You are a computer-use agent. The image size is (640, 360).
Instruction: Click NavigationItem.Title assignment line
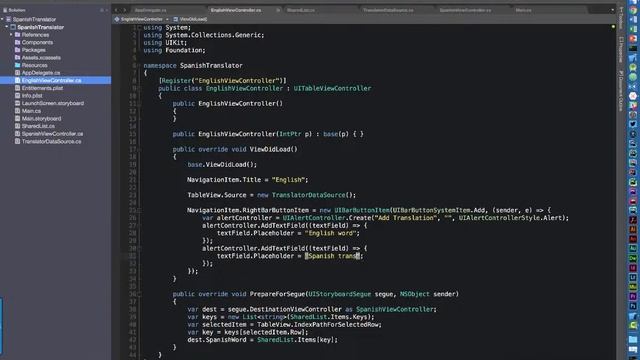(x=248, y=180)
